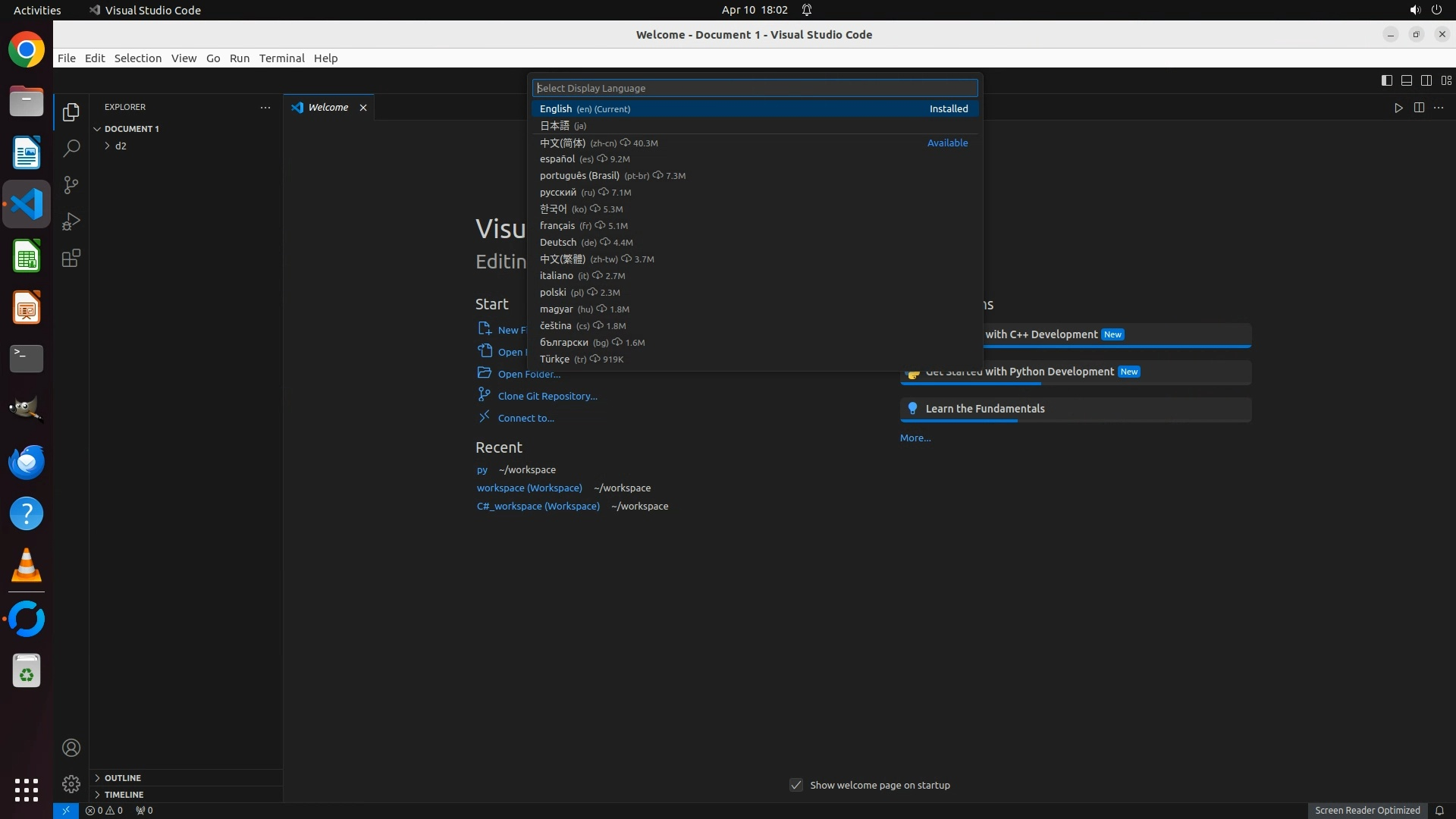This screenshot has height=819, width=1456.
Task: Toggle the primary side bar layout button
Action: click(x=1386, y=80)
